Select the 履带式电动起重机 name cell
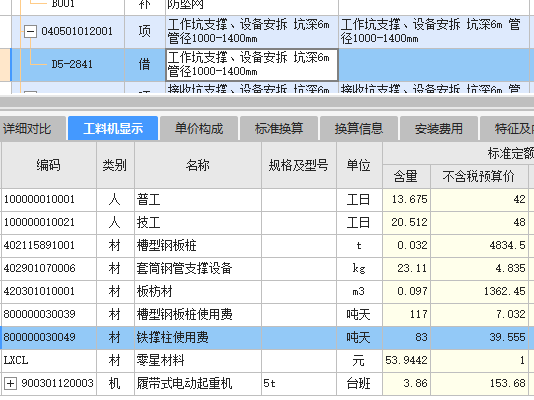 [198, 383]
